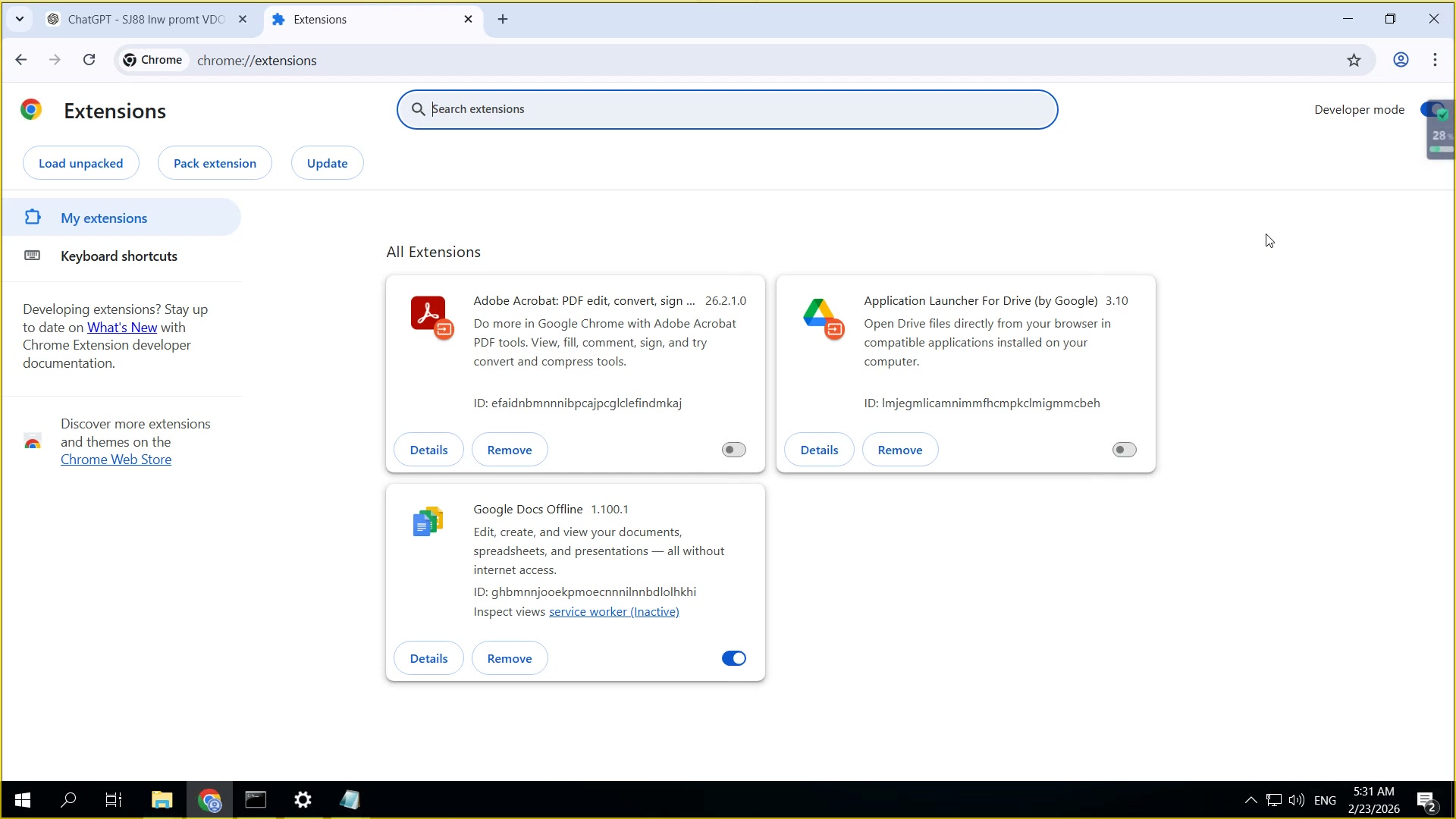This screenshot has height=819, width=1456.
Task: Enable the Adobe Acrobat extension toggle
Action: (733, 449)
